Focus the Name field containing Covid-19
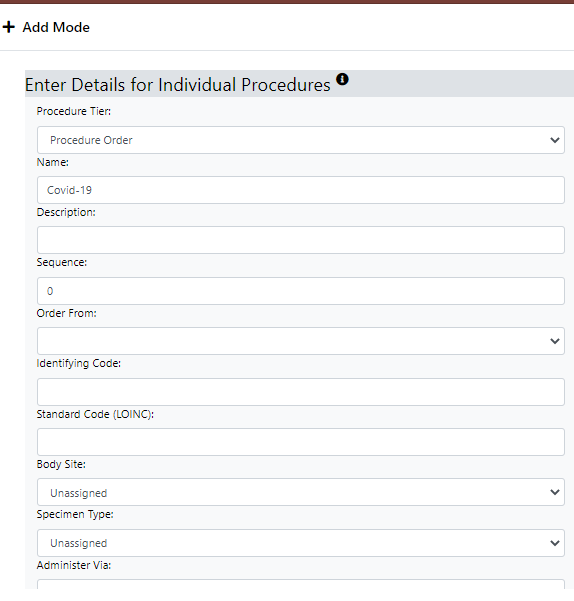Screen dimensions: 574x601 (301, 190)
